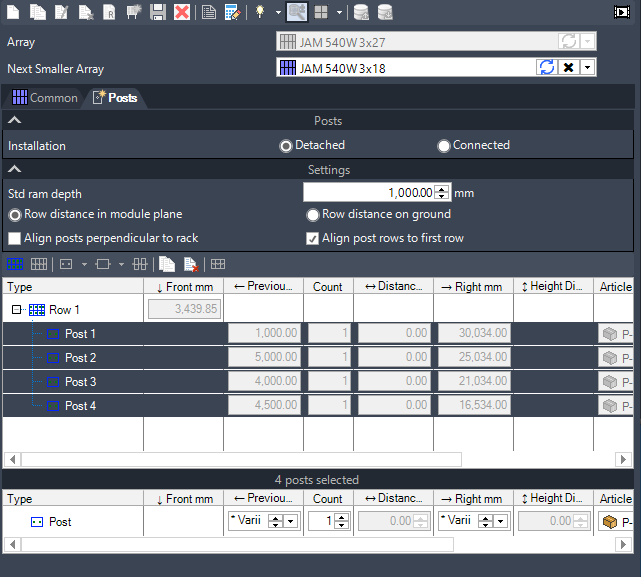This screenshot has height=577, width=641.
Task: Click the Post 1 right value 30,034.00
Action: pos(474,333)
